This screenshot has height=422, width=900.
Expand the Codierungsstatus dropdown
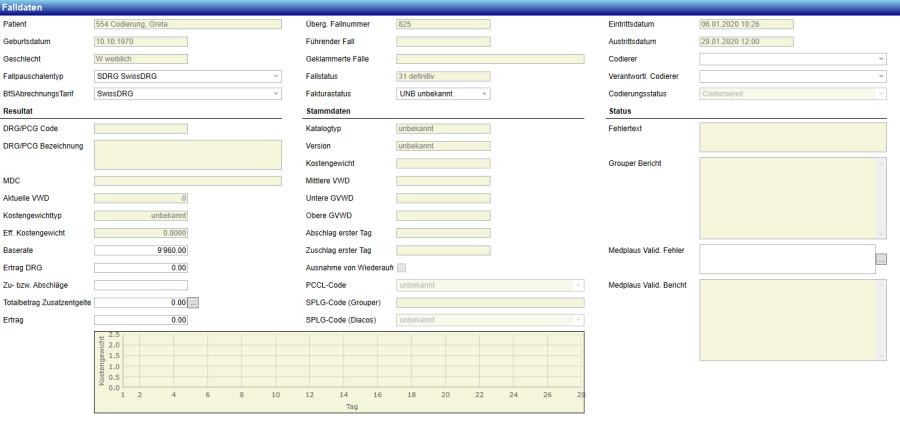coord(792,94)
